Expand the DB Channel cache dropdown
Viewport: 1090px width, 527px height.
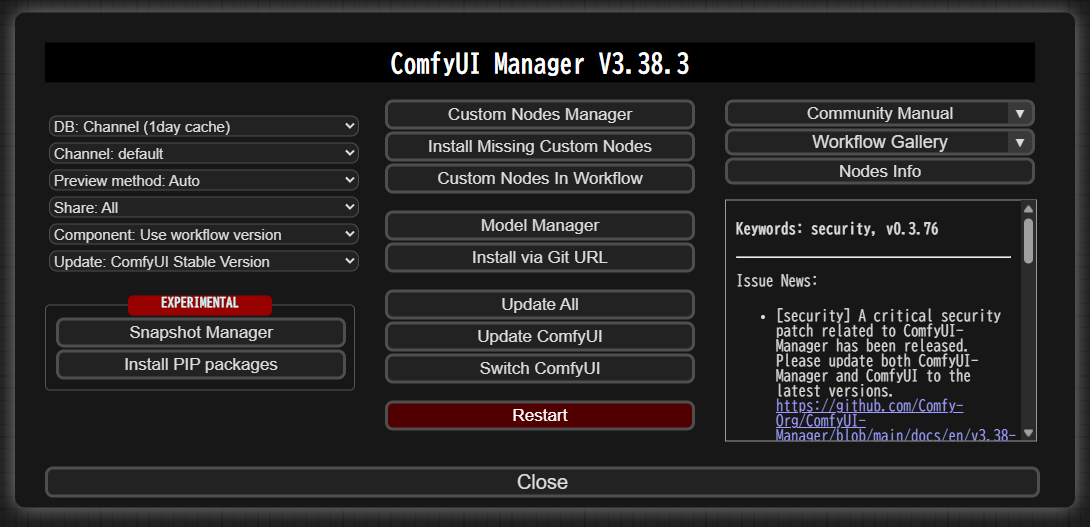point(204,126)
